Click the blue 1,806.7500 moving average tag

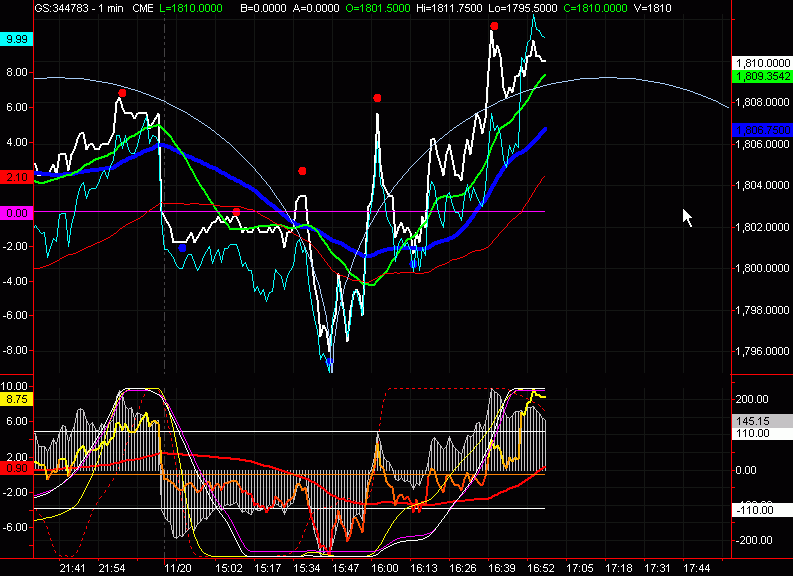click(x=762, y=130)
